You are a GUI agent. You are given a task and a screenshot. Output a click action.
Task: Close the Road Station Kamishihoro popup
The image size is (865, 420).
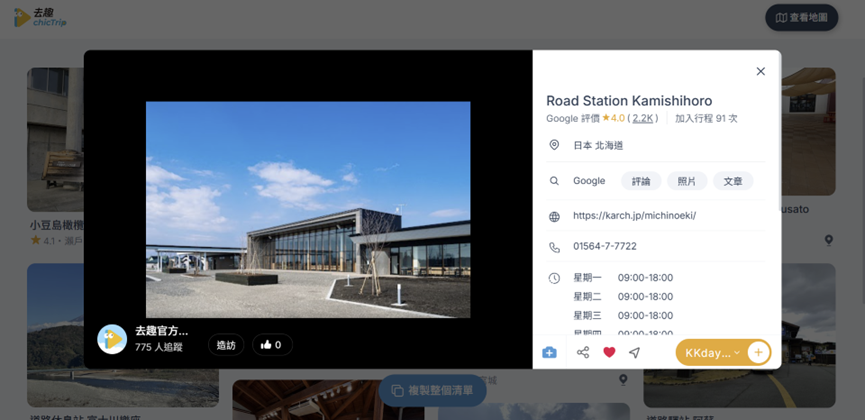pyautogui.click(x=761, y=71)
